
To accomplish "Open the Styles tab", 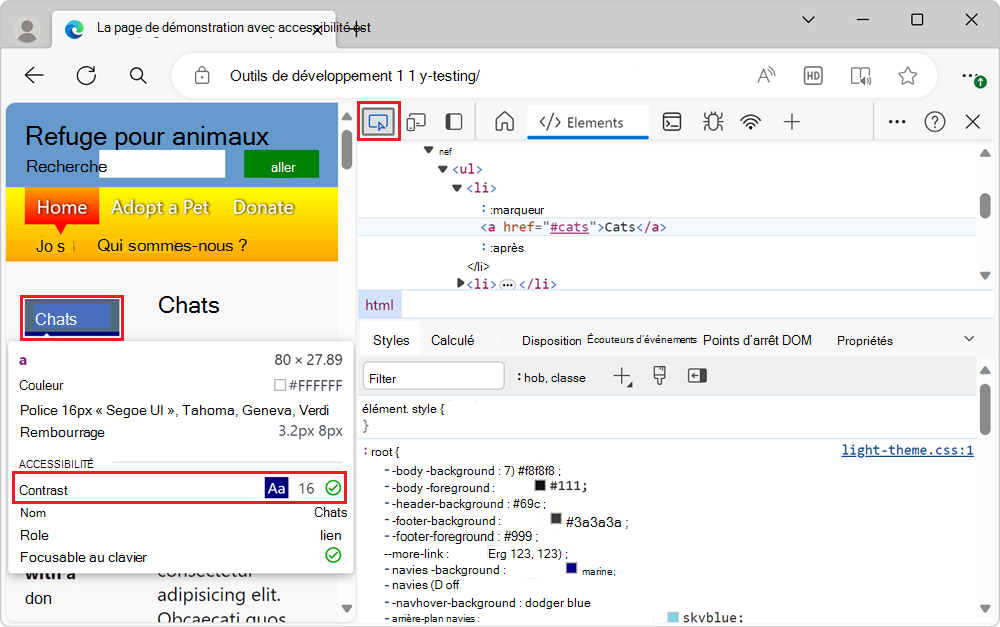I will coord(391,340).
